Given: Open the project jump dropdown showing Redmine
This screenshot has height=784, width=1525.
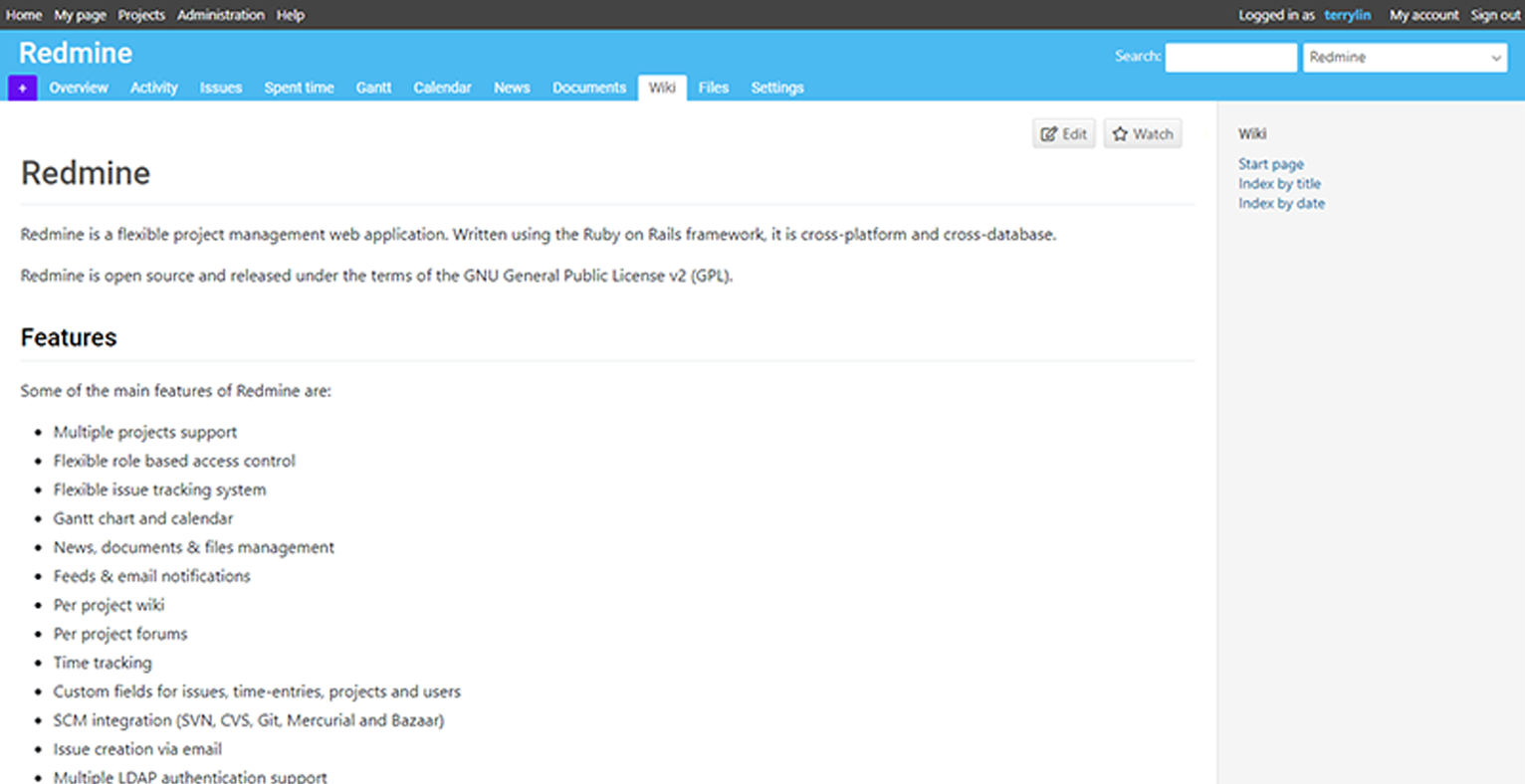Looking at the screenshot, I should click(x=1405, y=57).
